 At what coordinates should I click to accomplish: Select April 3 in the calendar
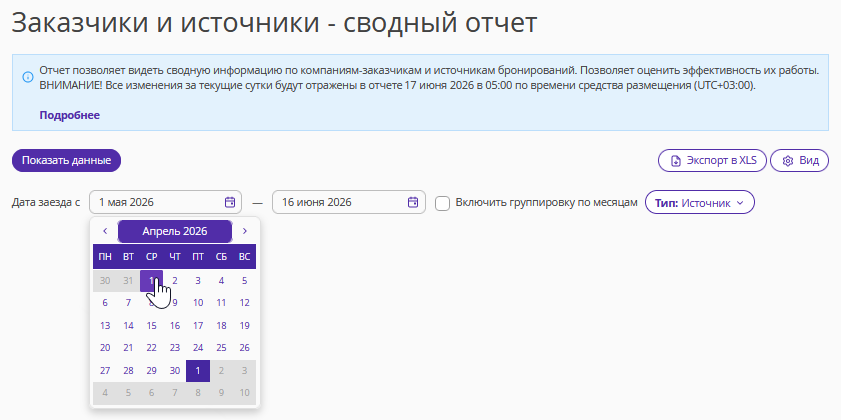pyautogui.click(x=198, y=281)
